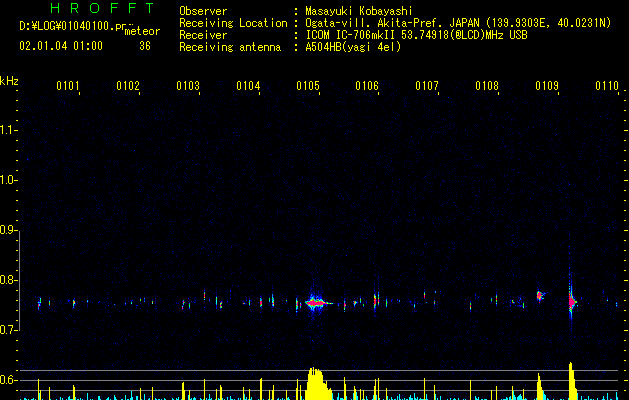Click the meteor label
This screenshot has width=629, height=400.
(142, 31)
